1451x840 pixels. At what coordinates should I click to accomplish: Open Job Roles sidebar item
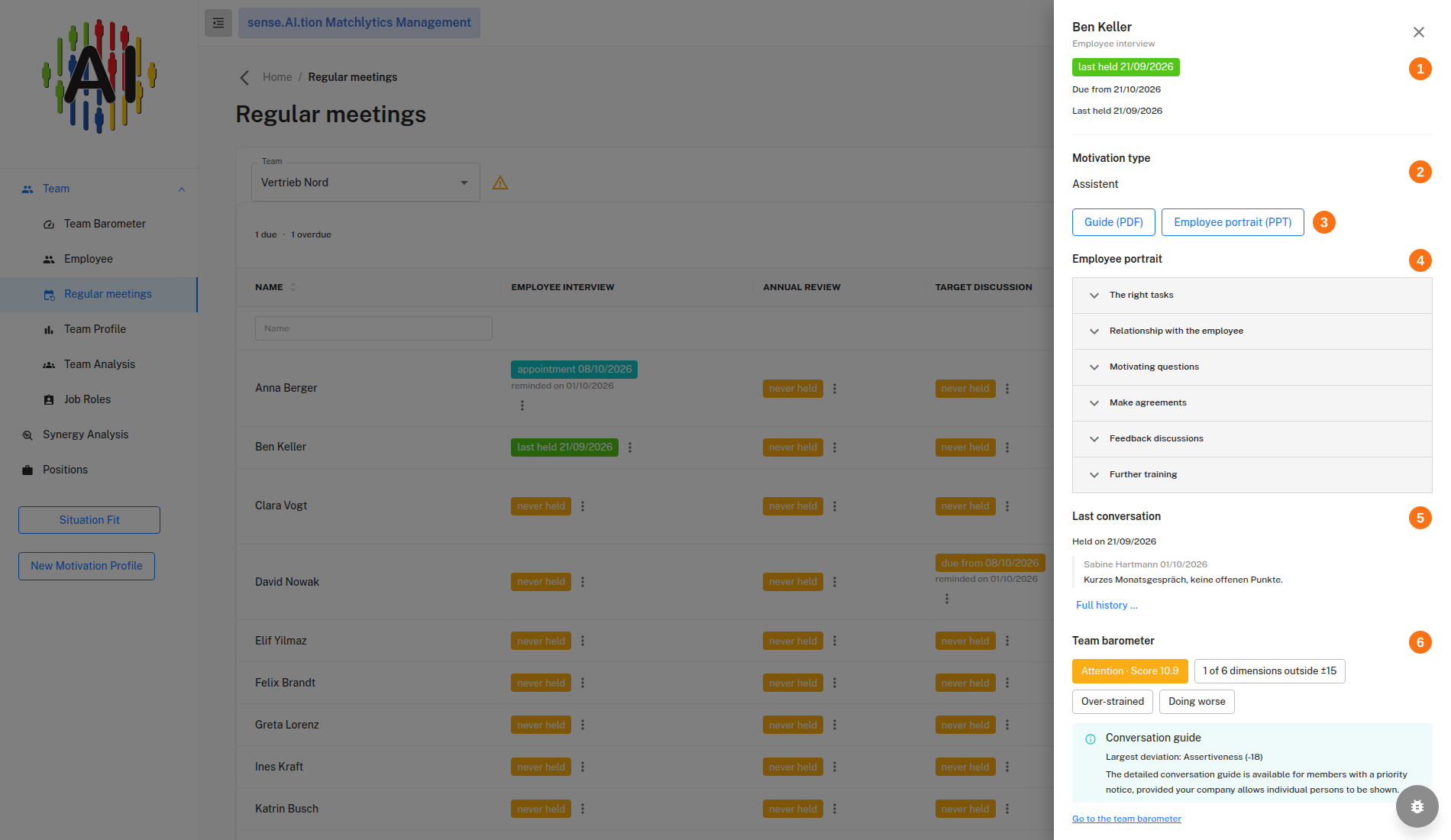point(99,399)
